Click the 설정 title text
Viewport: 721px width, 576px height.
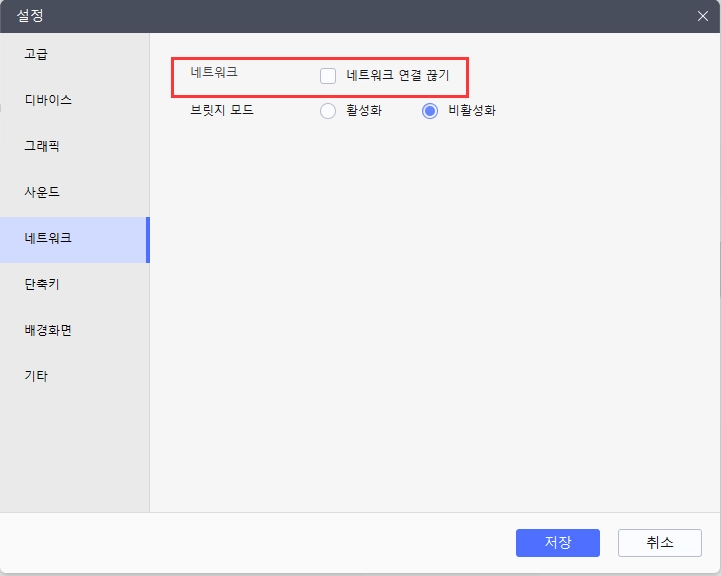(x=30, y=16)
